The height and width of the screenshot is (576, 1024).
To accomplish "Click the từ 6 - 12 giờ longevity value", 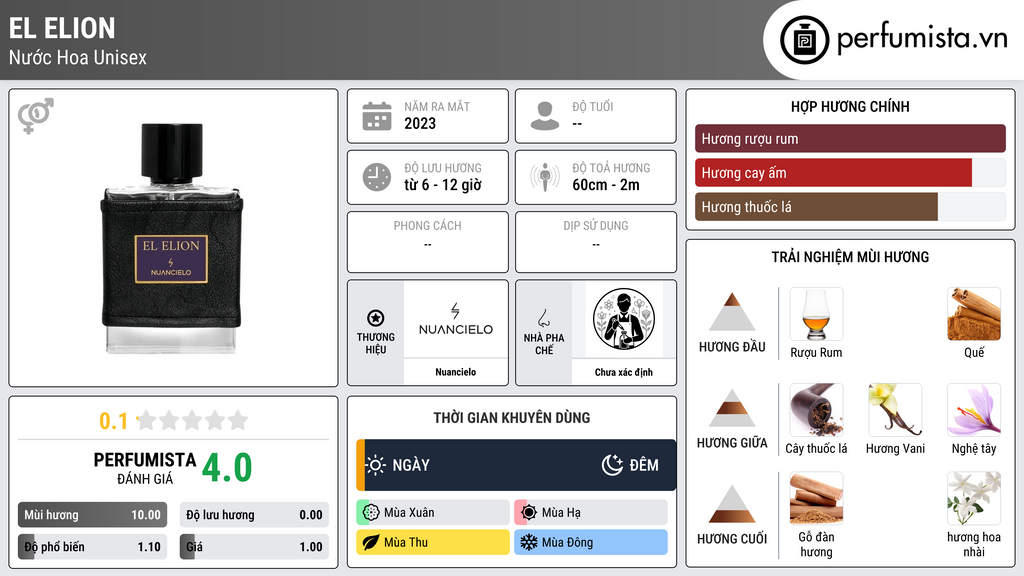I will pyautogui.click(x=443, y=185).
